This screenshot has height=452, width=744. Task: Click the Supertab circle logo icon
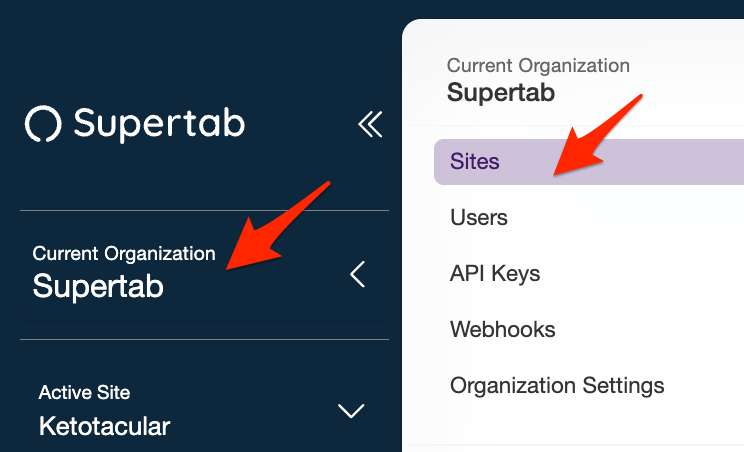point(43,124)
